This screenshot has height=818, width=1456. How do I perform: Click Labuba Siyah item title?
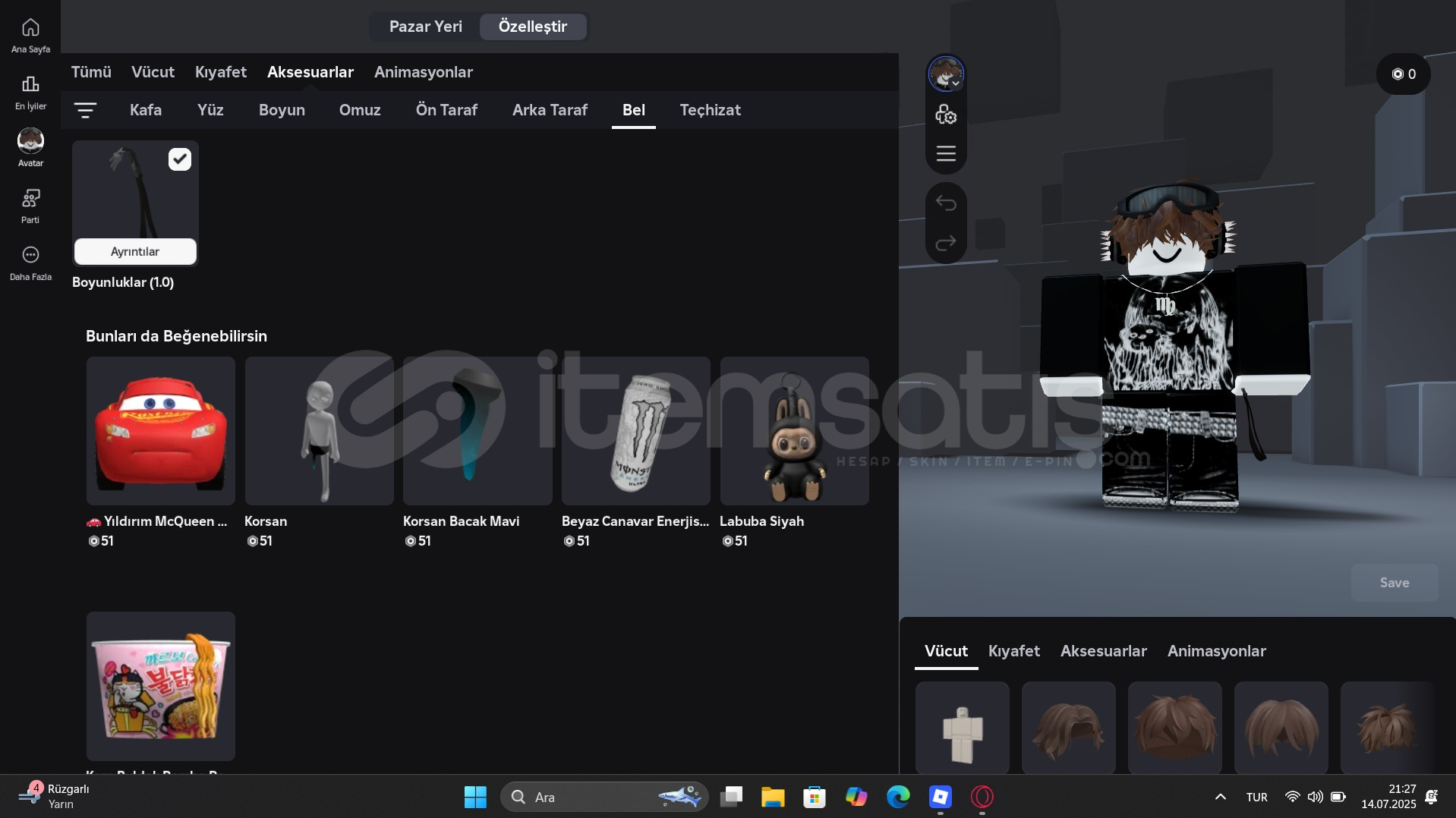click(x=761, y=521)
